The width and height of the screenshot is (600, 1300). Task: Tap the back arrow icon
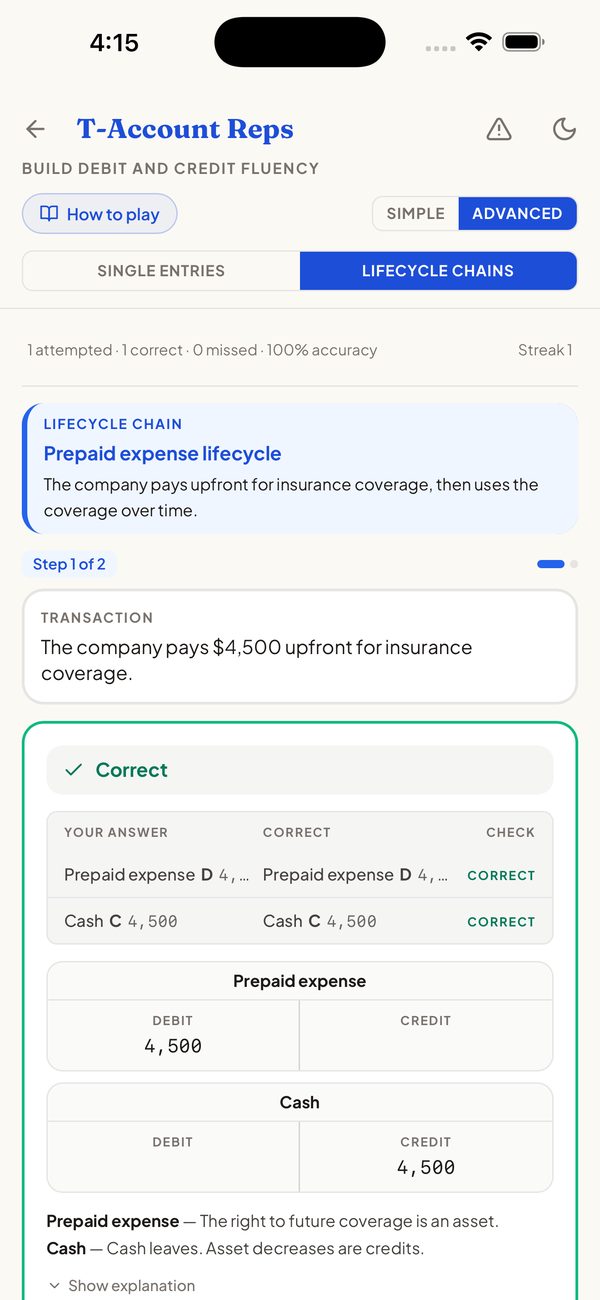[35, 129]
